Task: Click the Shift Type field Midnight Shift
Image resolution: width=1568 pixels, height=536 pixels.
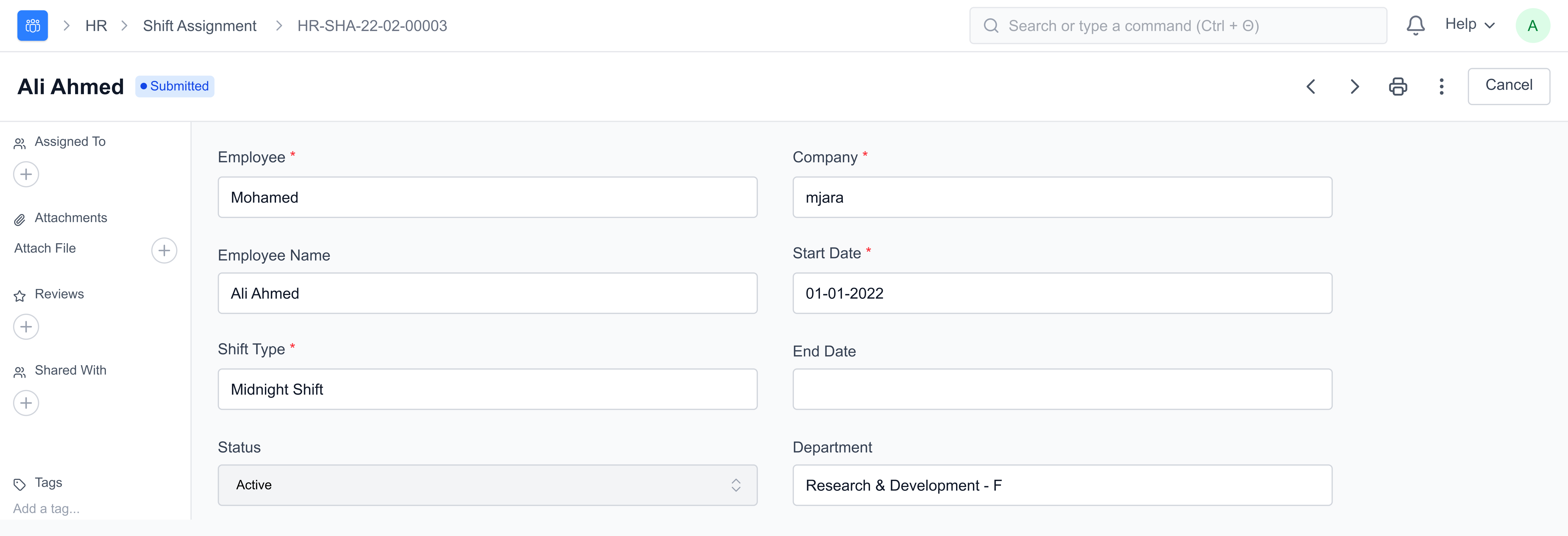Action: 487,389
